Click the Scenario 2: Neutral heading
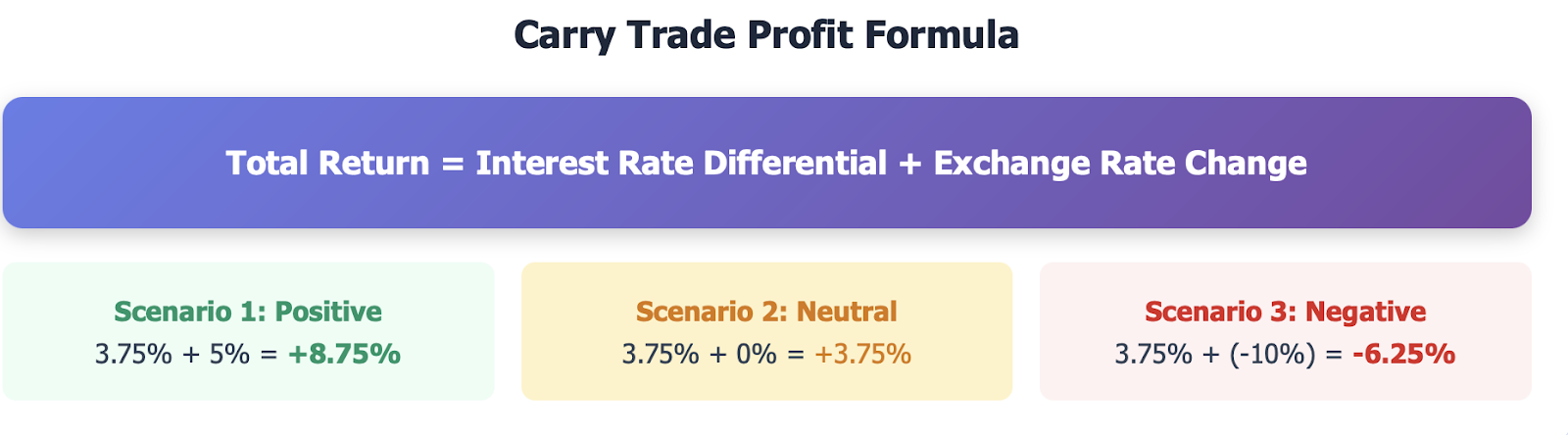 pos(766,312)
